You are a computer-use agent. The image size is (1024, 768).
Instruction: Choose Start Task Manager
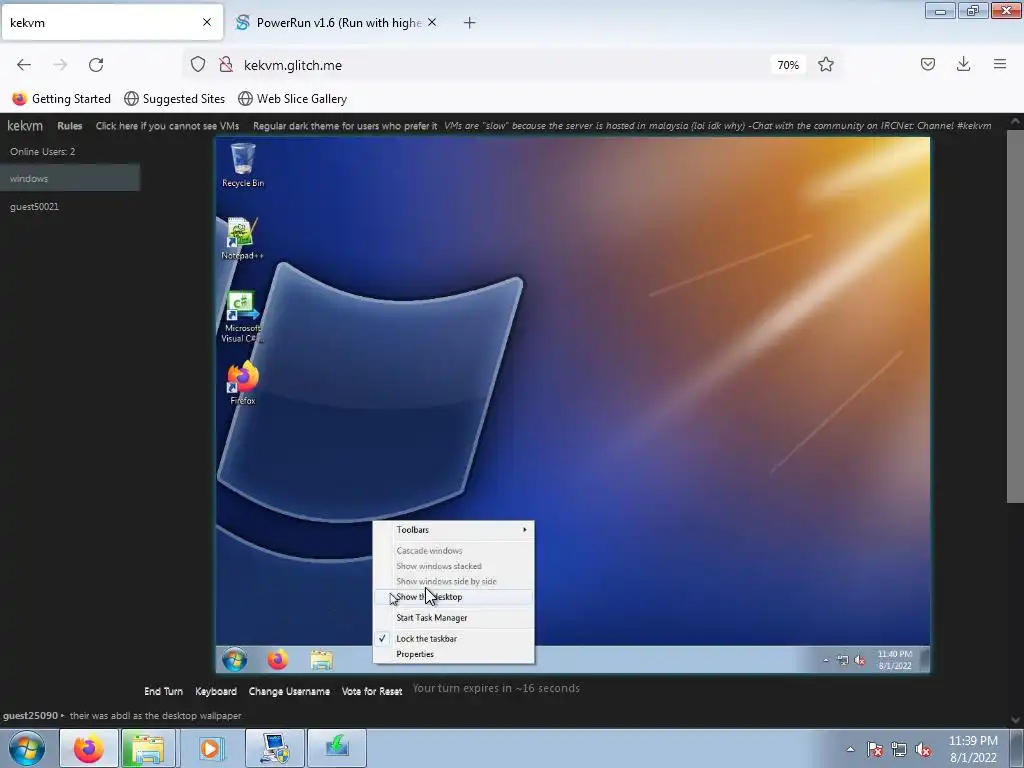click(453, 618)
